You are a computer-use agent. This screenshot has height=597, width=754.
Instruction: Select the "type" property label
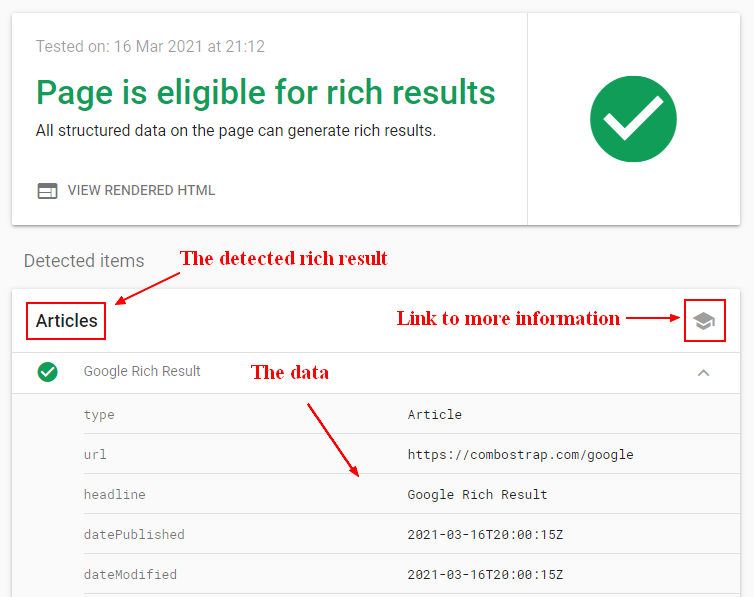99,414
